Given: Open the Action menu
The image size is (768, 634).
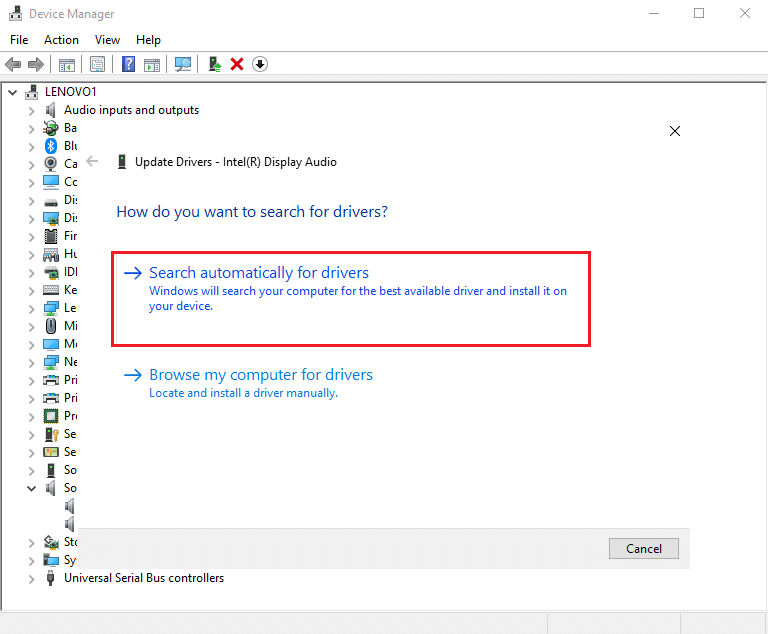Looking at the screenshot, I should tap(61, 40).
